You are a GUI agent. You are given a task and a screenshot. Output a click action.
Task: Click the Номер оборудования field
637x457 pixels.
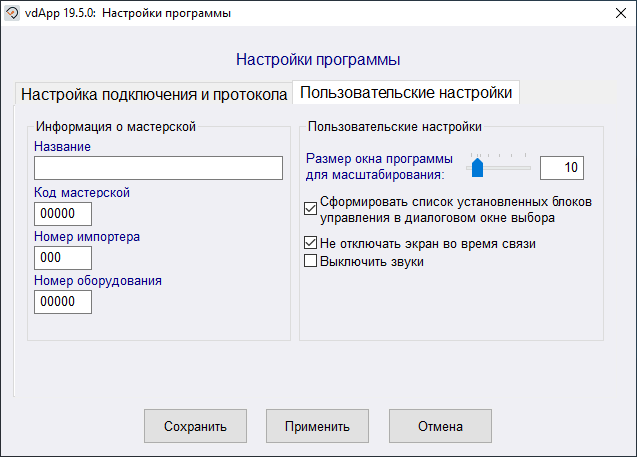(63, 301)
